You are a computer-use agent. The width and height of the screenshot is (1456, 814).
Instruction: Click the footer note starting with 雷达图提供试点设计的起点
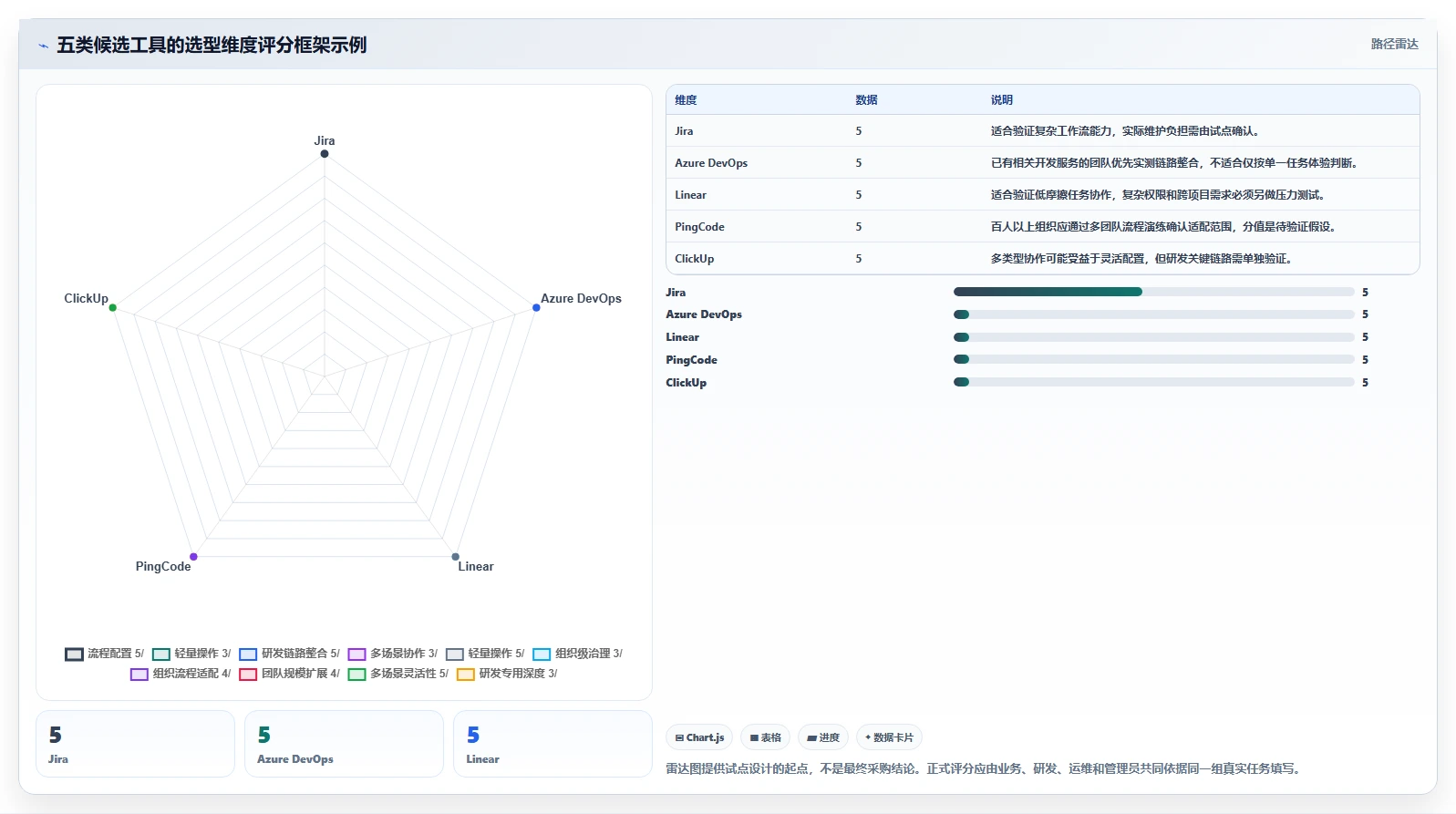(x=985, y=768)
